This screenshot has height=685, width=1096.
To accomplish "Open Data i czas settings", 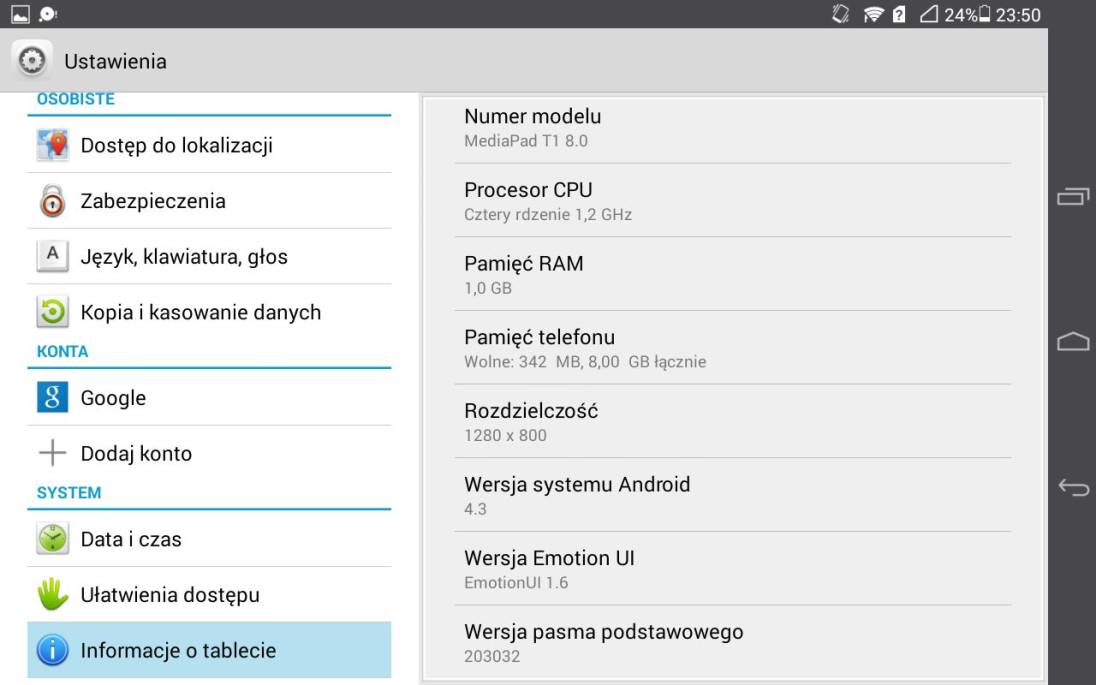I will coord(209,539).
